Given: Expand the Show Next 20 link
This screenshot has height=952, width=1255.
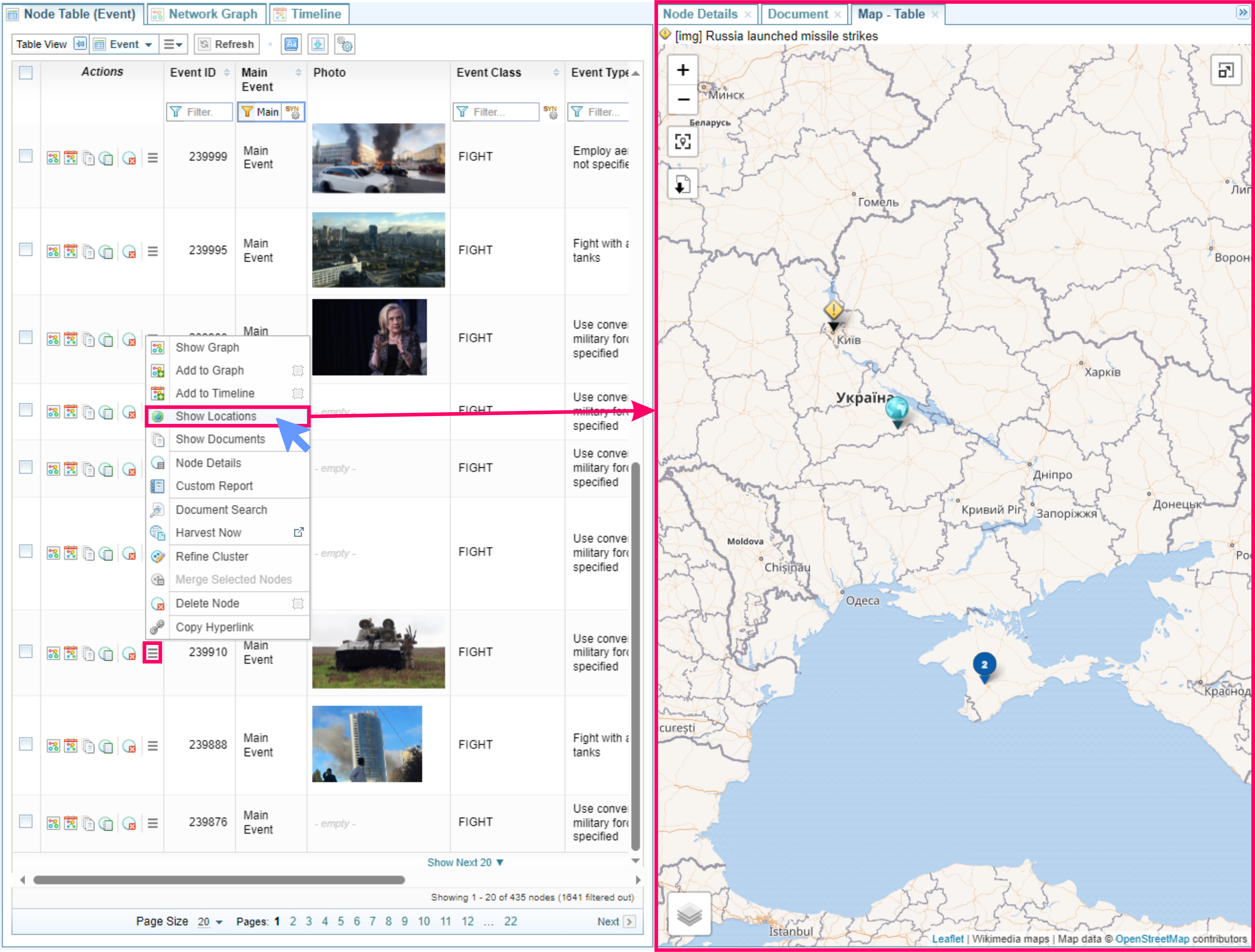Looking at the screenshot, I should (465, 862).
